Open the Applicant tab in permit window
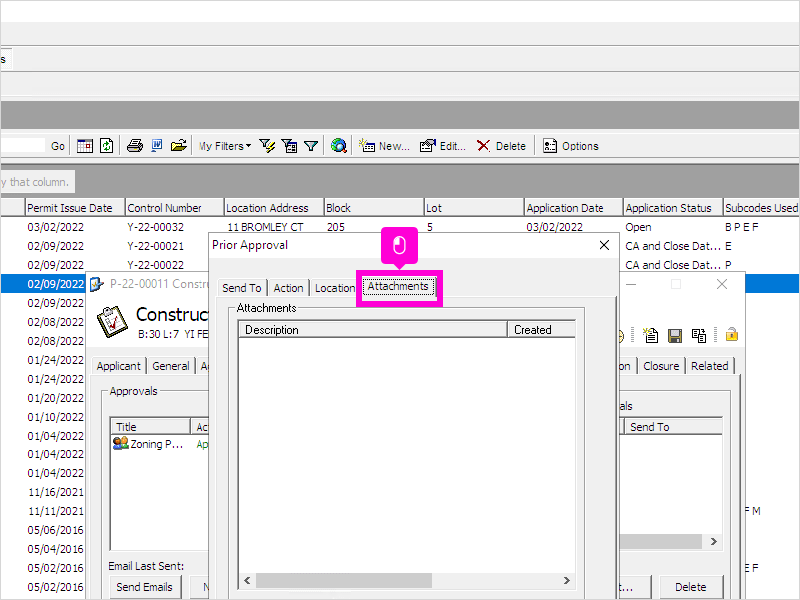Viewport: 800px width, 600px height. point(118,366)
